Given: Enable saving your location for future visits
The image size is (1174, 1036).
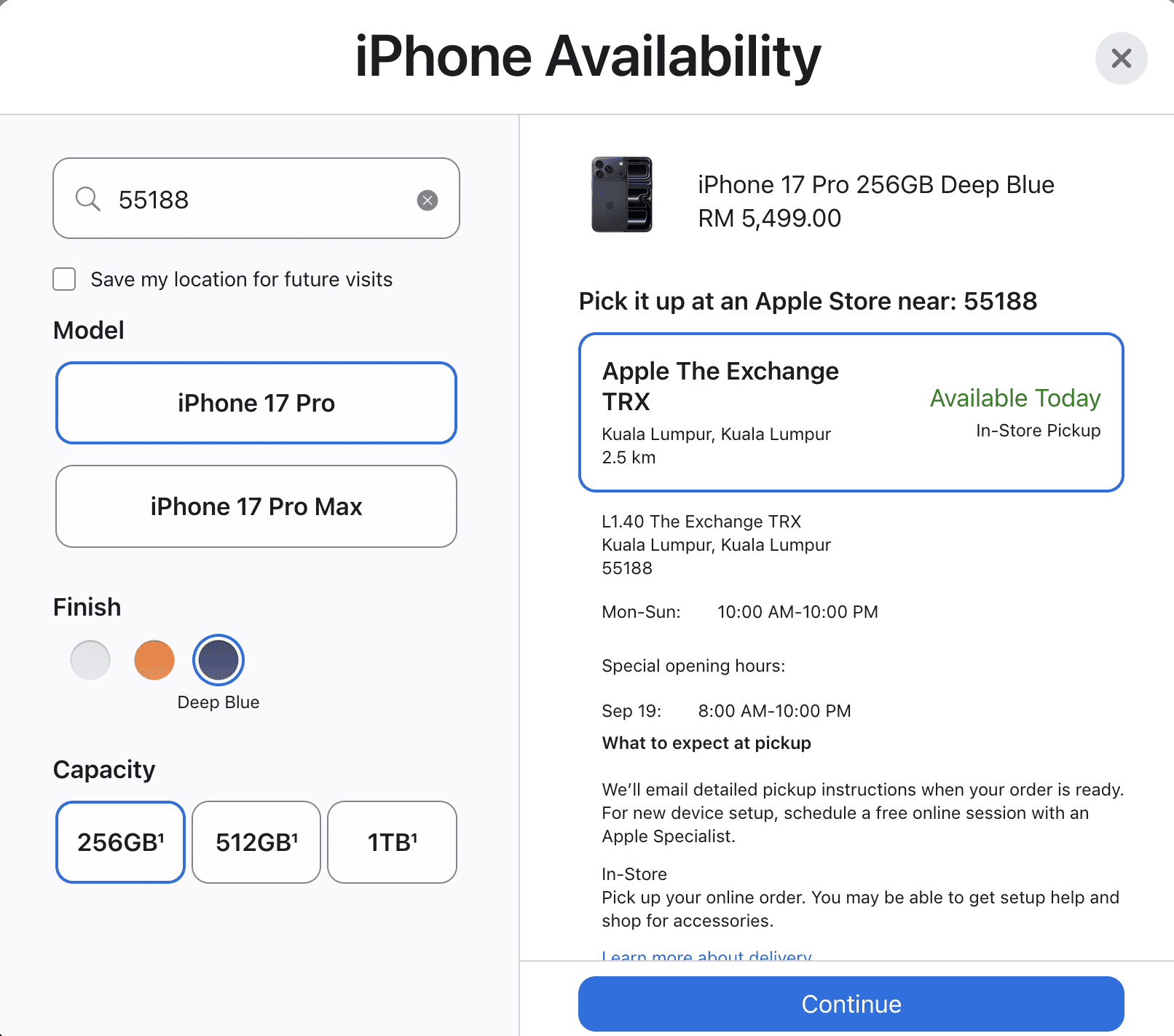Looking at the screenshot, I should tap(64, 278).
